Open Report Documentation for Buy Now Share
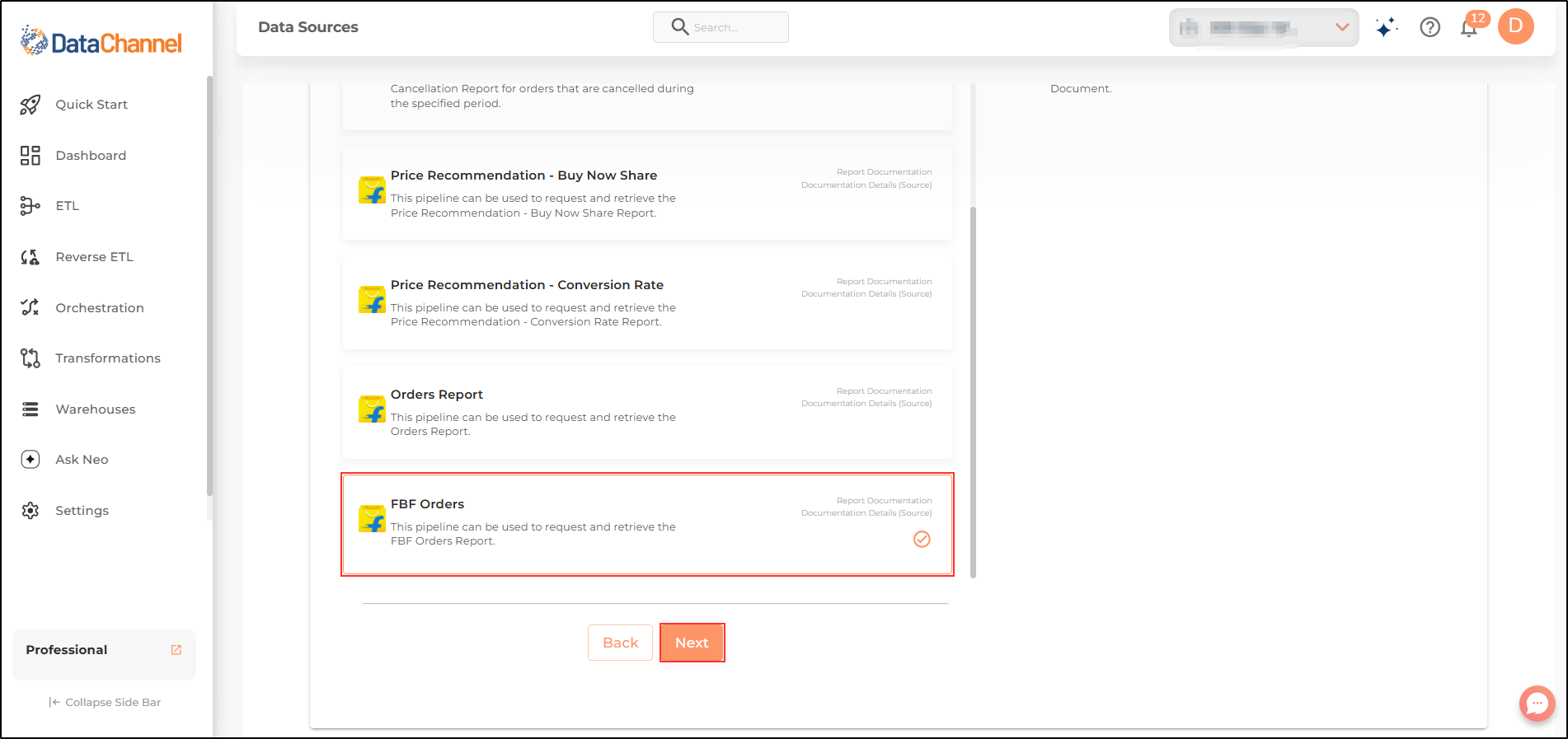 tap(884, 172)
